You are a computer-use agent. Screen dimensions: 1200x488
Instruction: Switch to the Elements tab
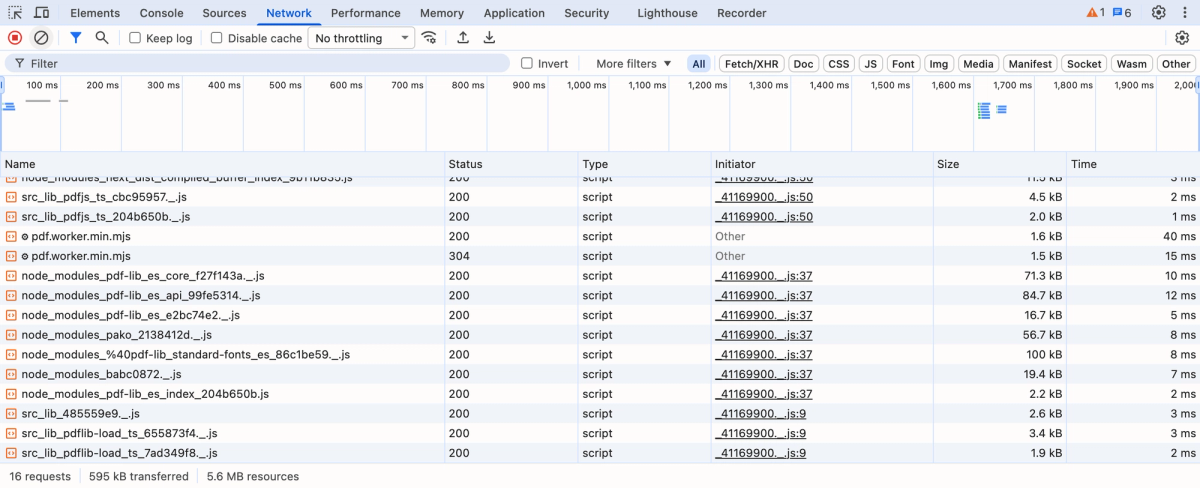click(95, 13)
